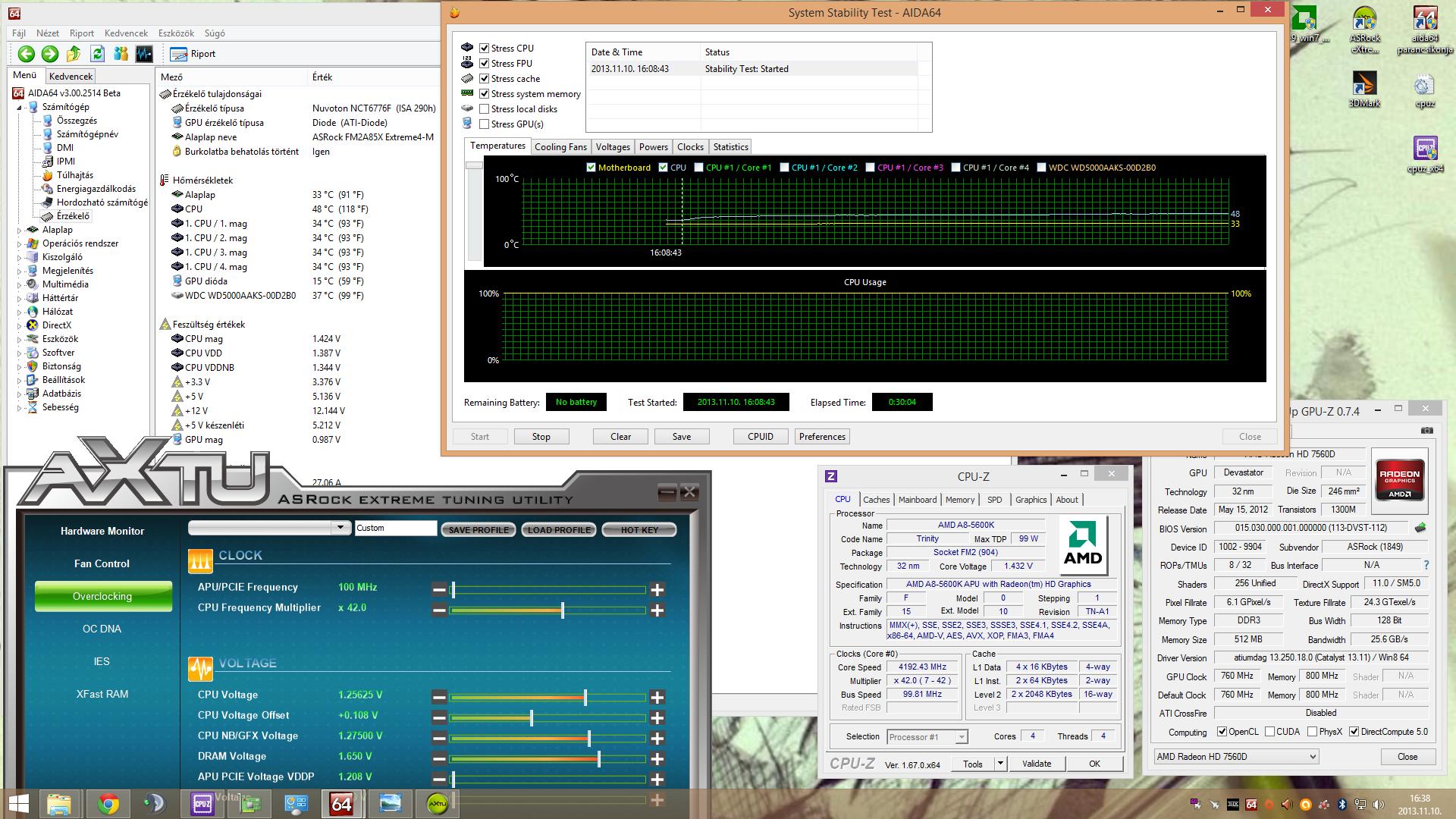Image resolution: width=1456 pixels, height=819 pixels.
Task: Open Riport menu in AIDA64
Action: click(82, 33)
